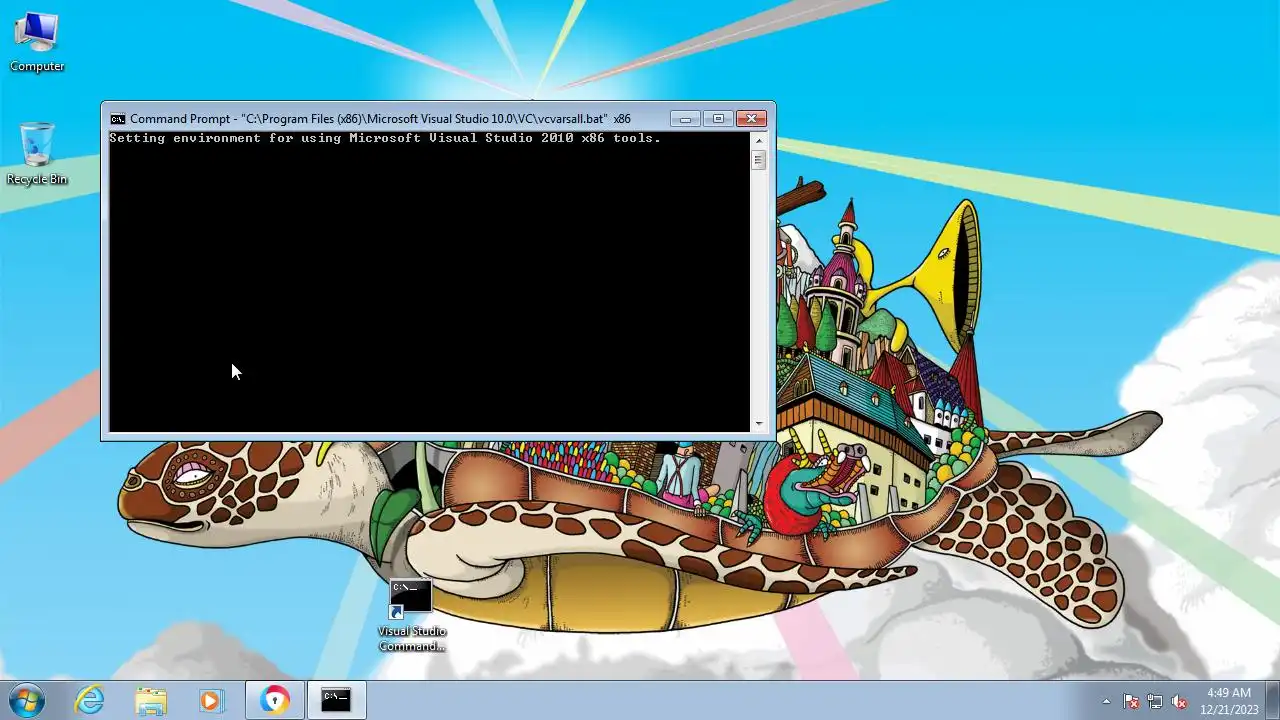The width and height of the screenshot is (1280, 720).
Task: Launch Internet Explorer from the taskbar
Action: tap(90, 700)
